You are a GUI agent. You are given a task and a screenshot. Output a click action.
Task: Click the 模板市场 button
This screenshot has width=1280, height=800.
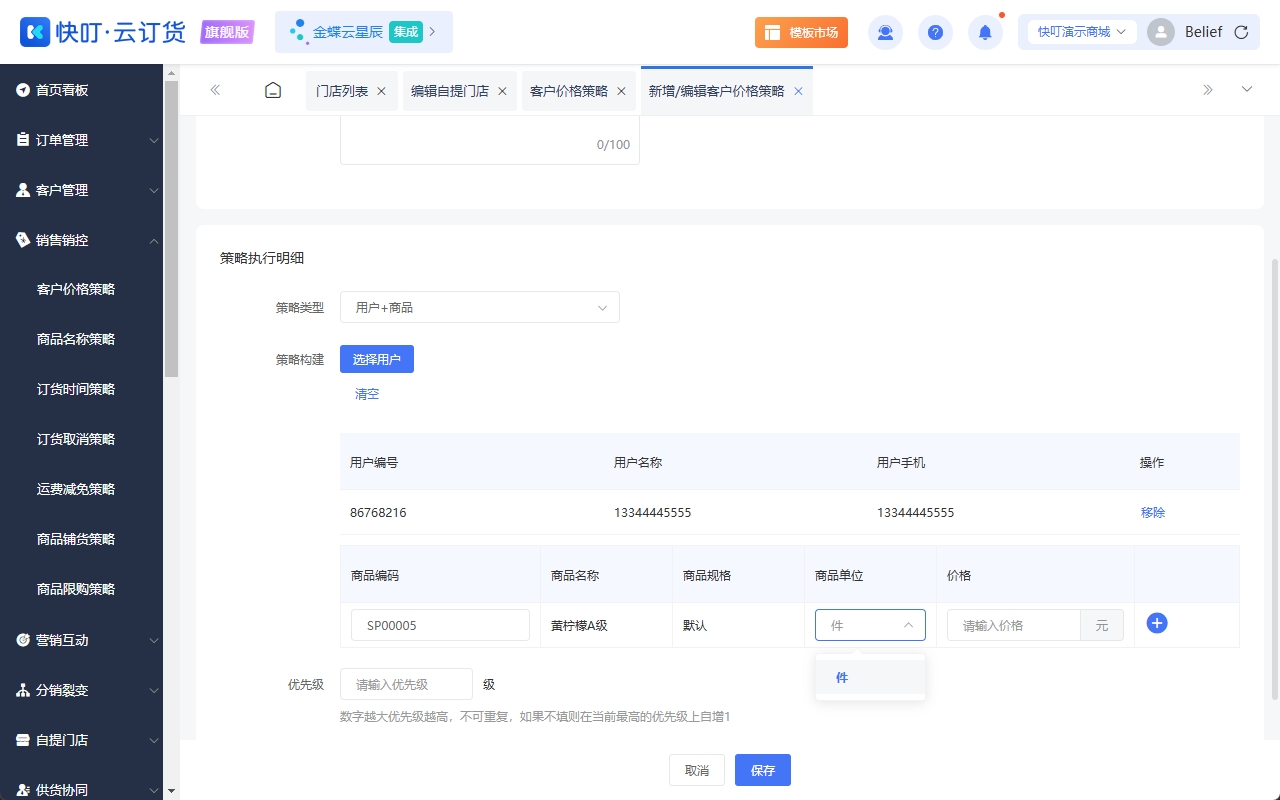(x=801, y=32)
